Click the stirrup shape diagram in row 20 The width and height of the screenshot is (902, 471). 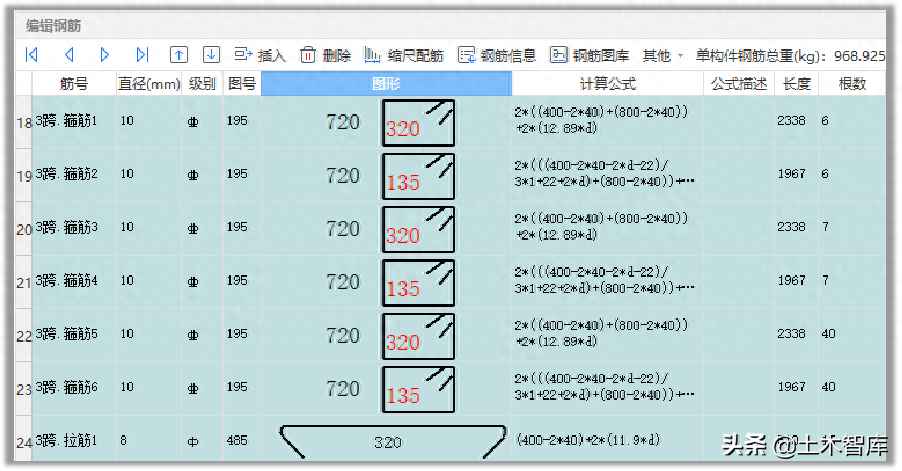click(x=418, y=229)
